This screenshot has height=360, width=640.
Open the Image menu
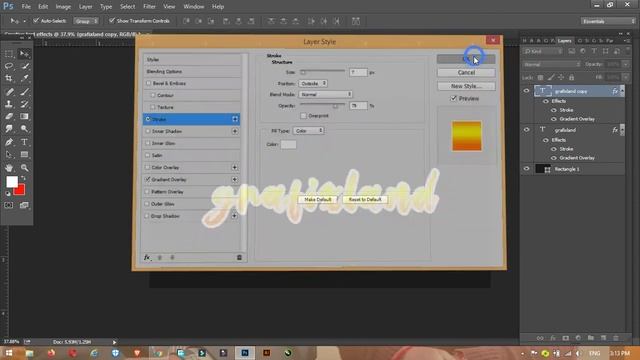point(63,7)
